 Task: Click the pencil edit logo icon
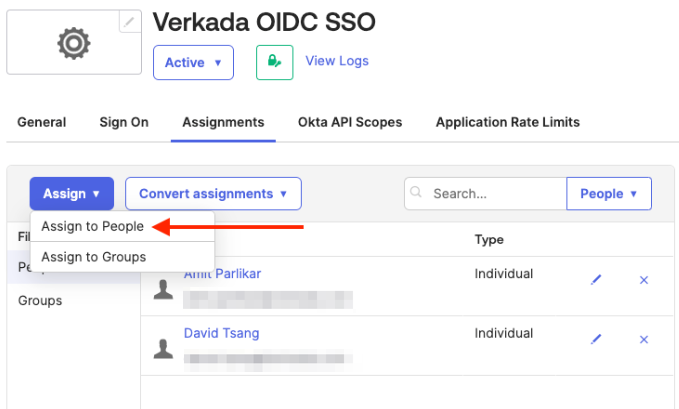tap(130, 22)
